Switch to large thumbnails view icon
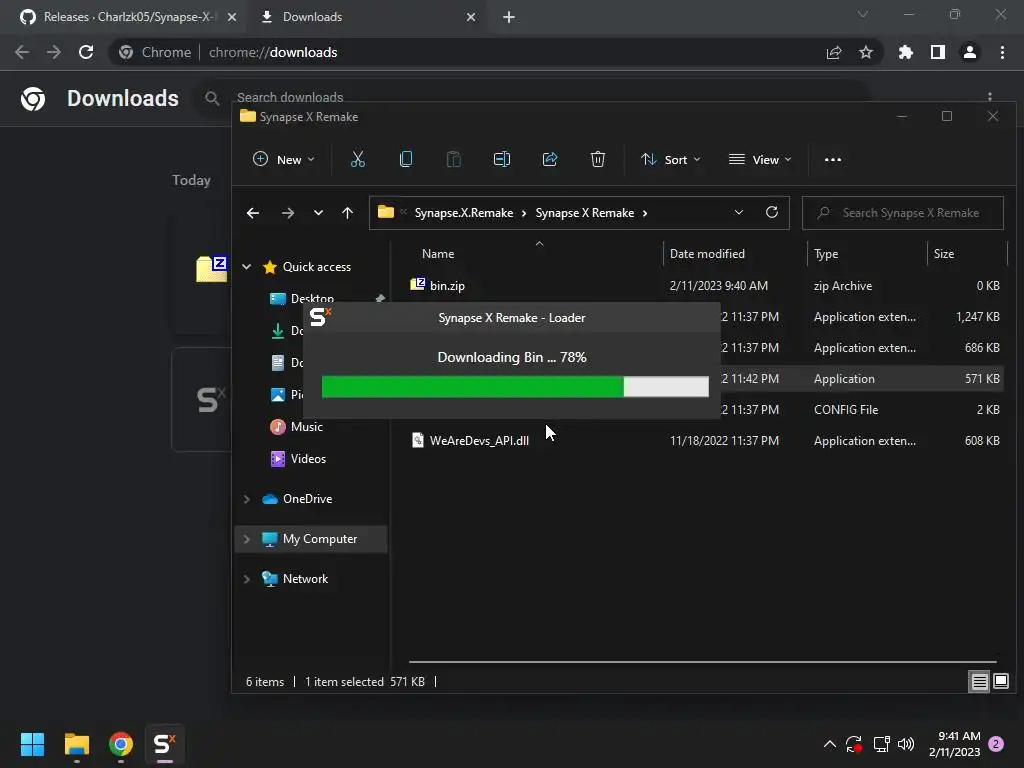The height and width of the screenshot is (768, 1024). click(1000, 682)
